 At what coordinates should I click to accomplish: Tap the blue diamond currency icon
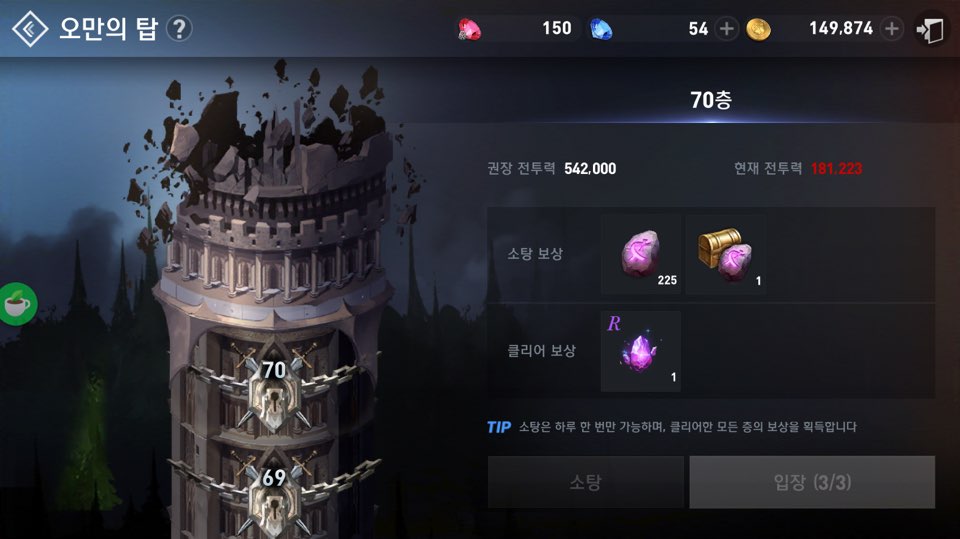point(601,29)
